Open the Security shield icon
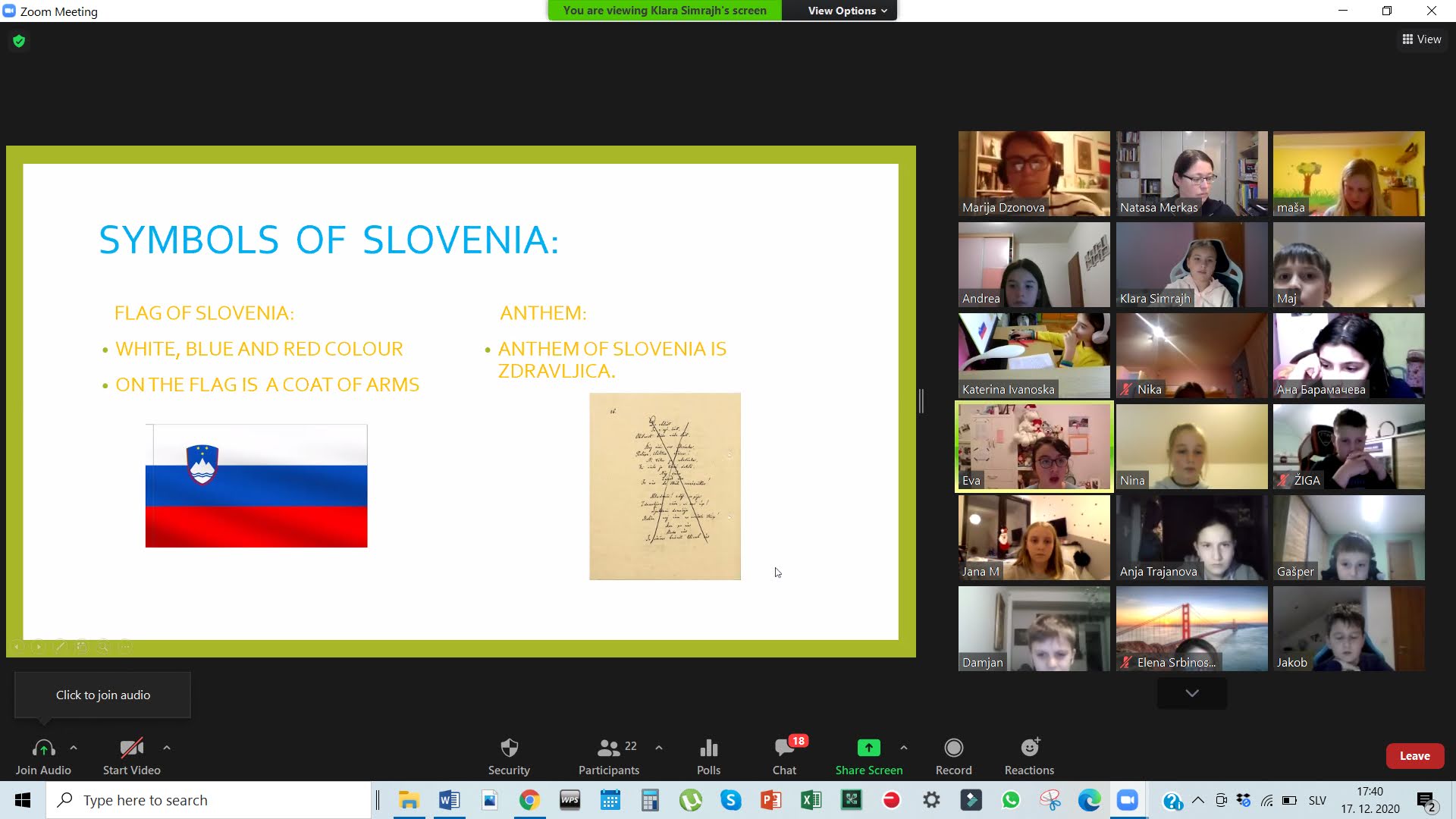Screen dimensions: 1456x819 (509, 756)
